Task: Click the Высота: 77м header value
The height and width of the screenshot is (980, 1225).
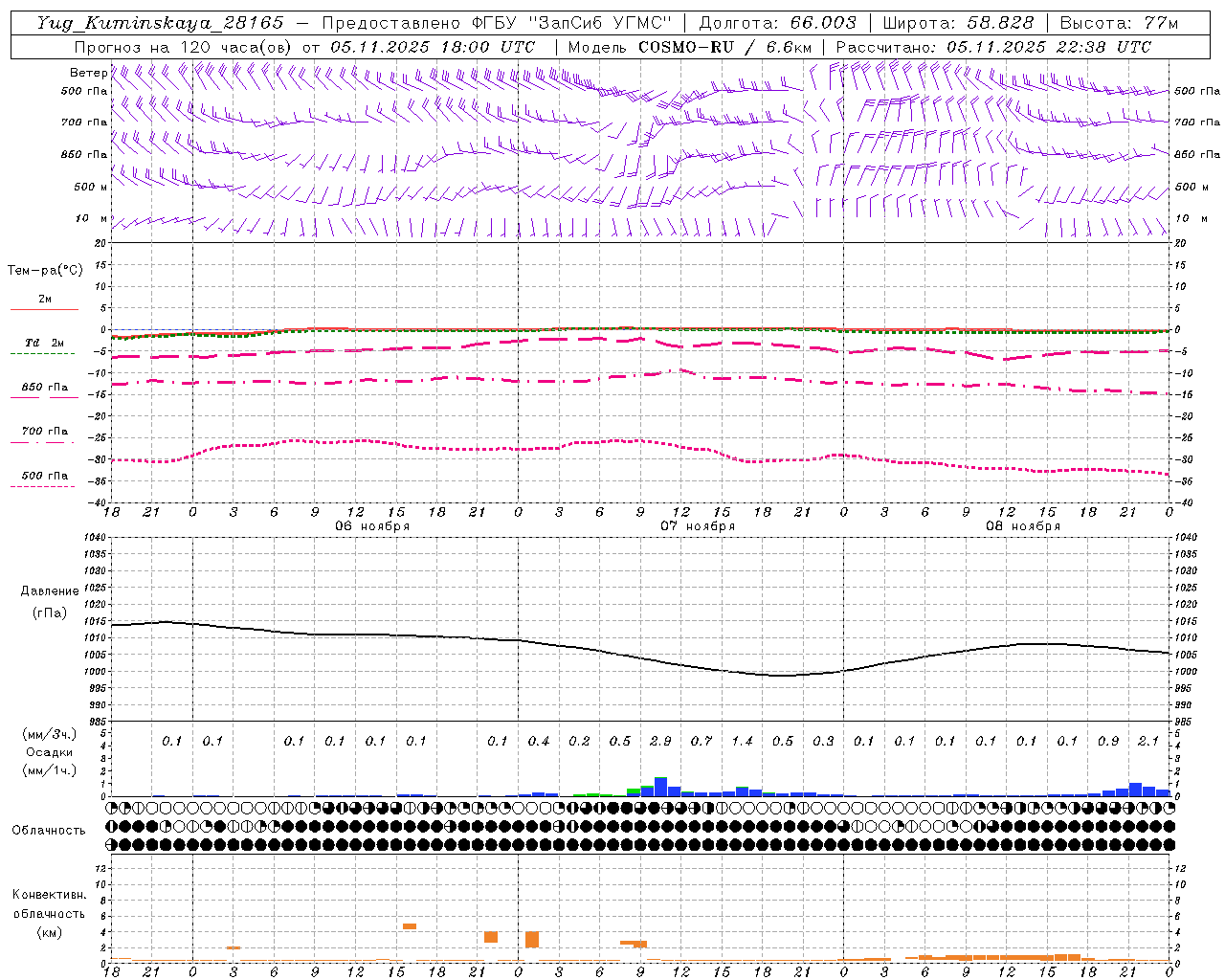Action: pos(1119,23)
